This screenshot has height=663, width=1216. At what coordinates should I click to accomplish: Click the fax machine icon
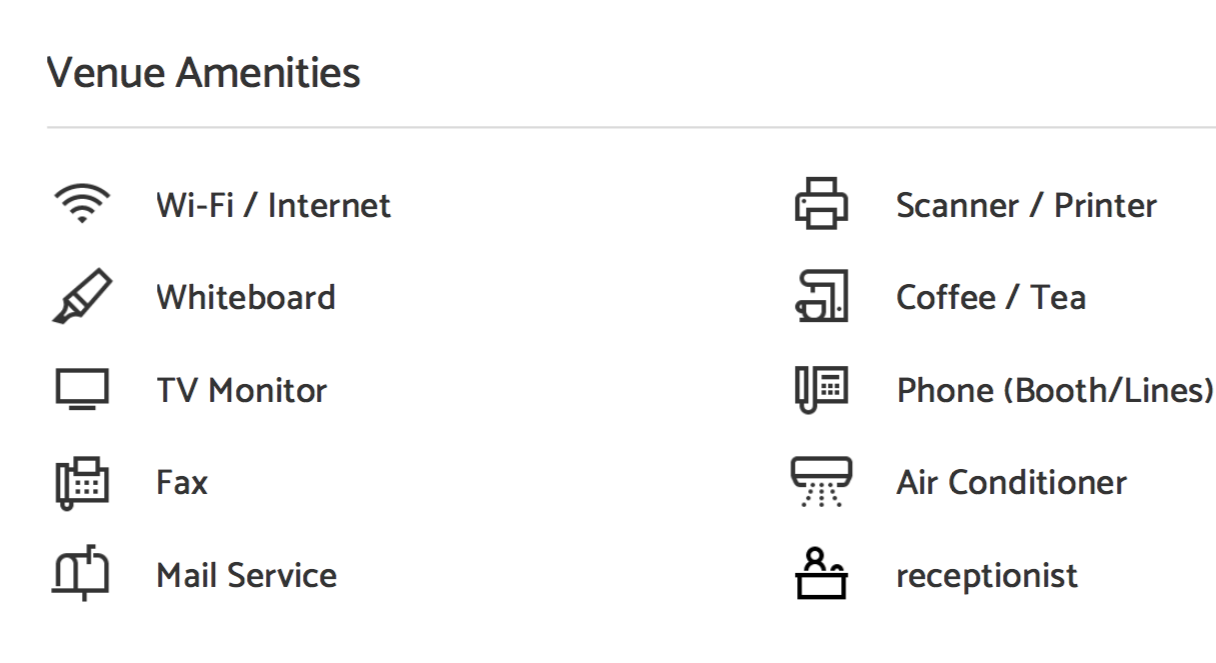click(x=81, y=483)
